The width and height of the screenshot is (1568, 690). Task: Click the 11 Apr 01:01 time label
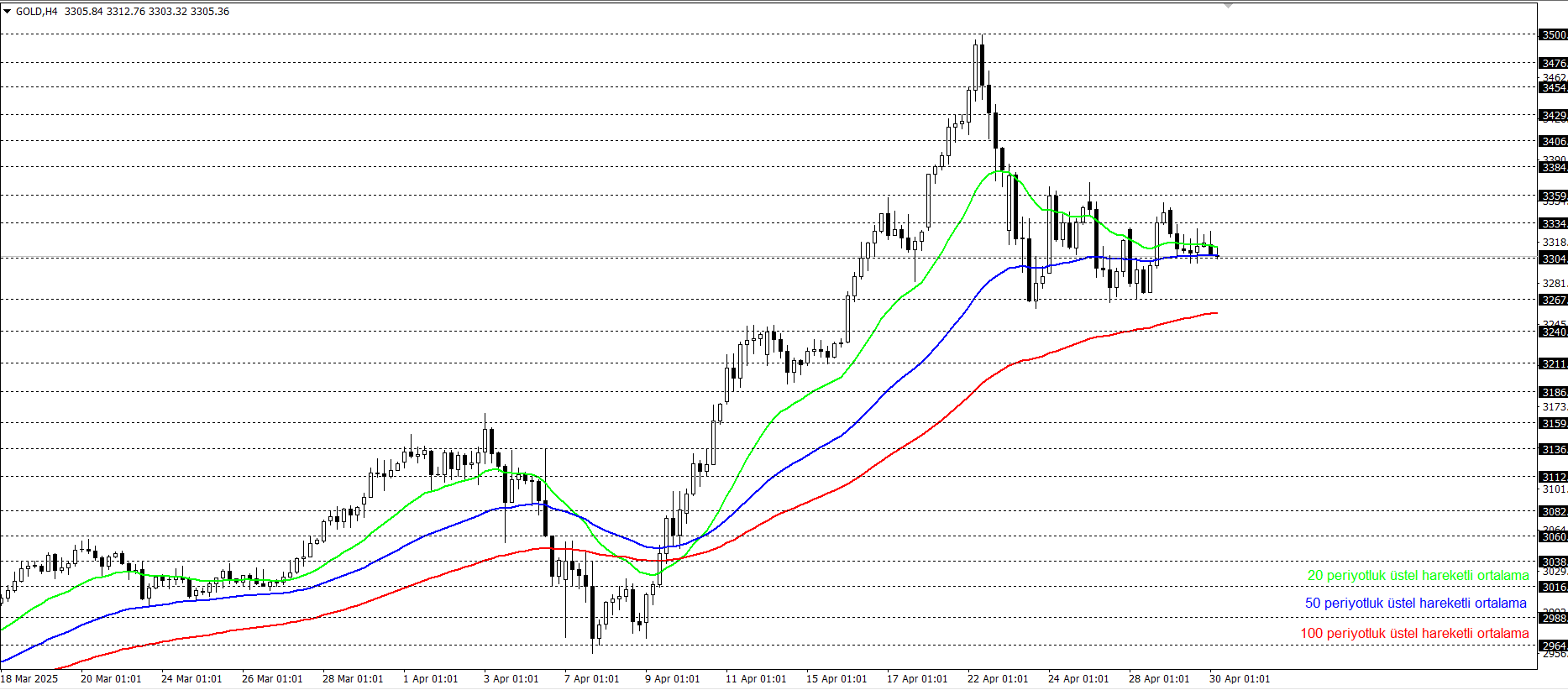point(756,679)
